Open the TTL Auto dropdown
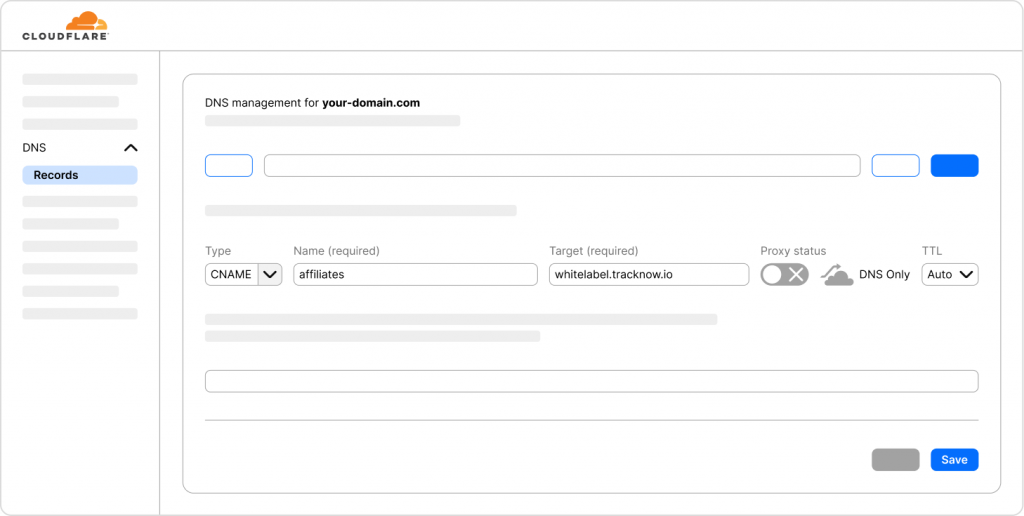Viewport: 1024px width, 516px height. click(x=949, y=274)
